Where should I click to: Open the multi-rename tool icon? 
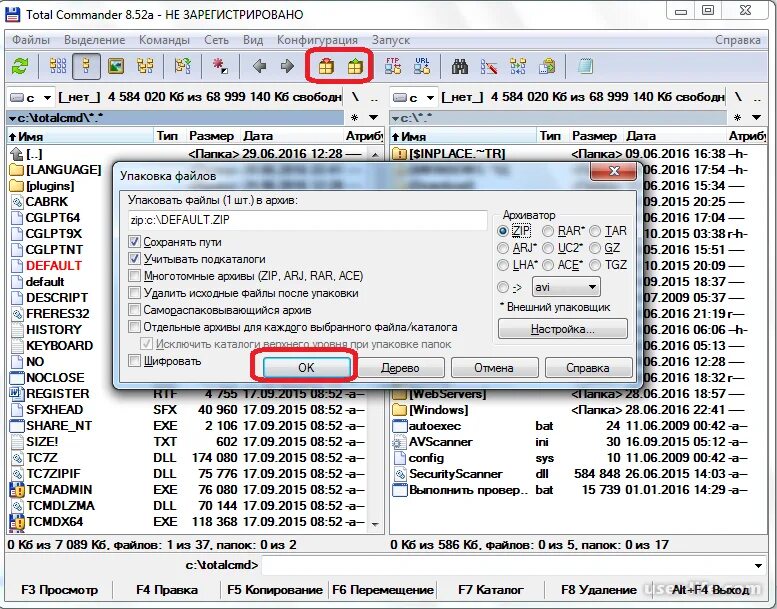[x=489, y=66]
